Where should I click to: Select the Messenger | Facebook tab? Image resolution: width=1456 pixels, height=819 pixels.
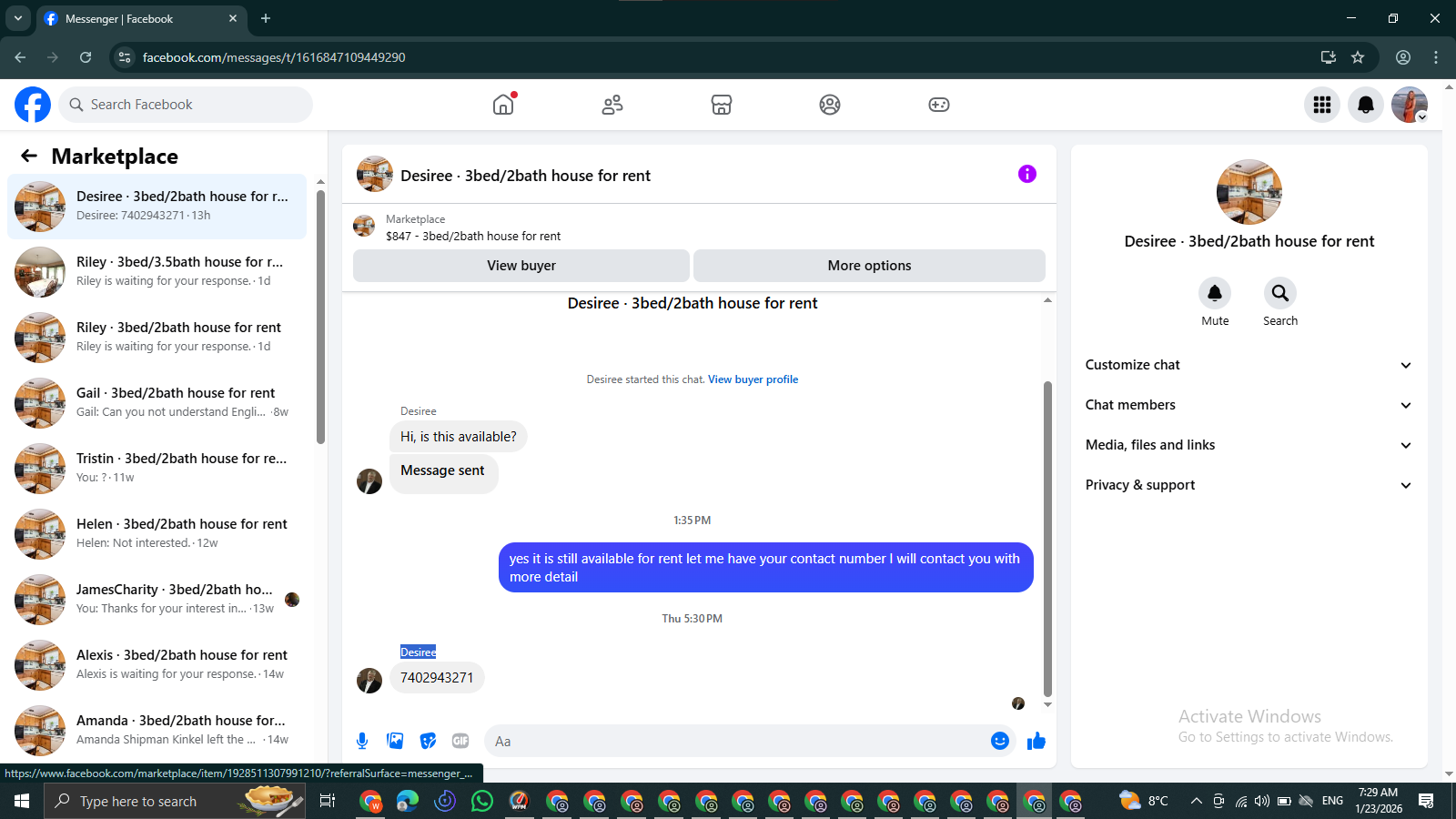pyautogui.click(x=141, y=18)
